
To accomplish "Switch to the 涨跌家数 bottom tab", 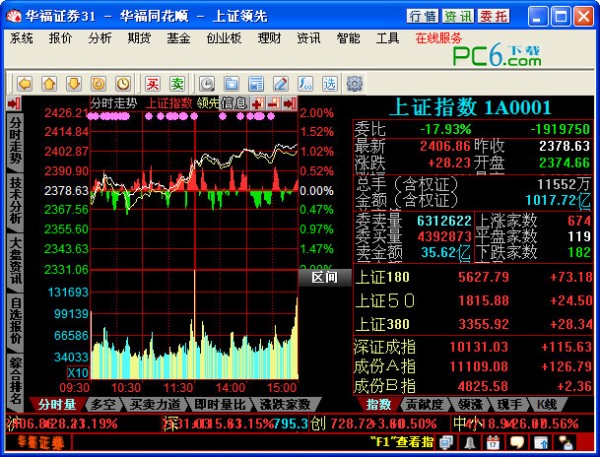I will (x=285, y=404).
